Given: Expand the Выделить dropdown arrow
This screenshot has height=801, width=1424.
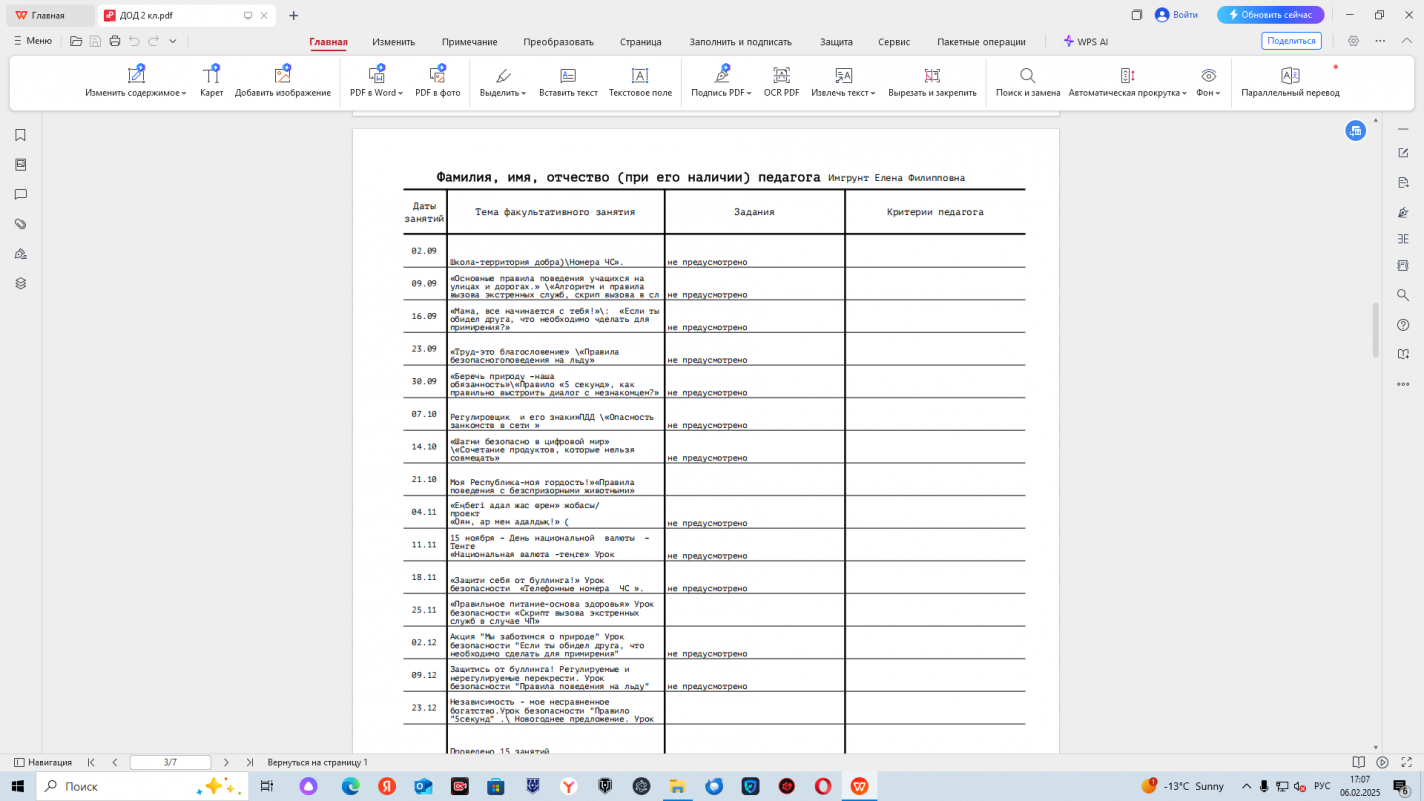Looking at the screenshot, I should [523, 93].
